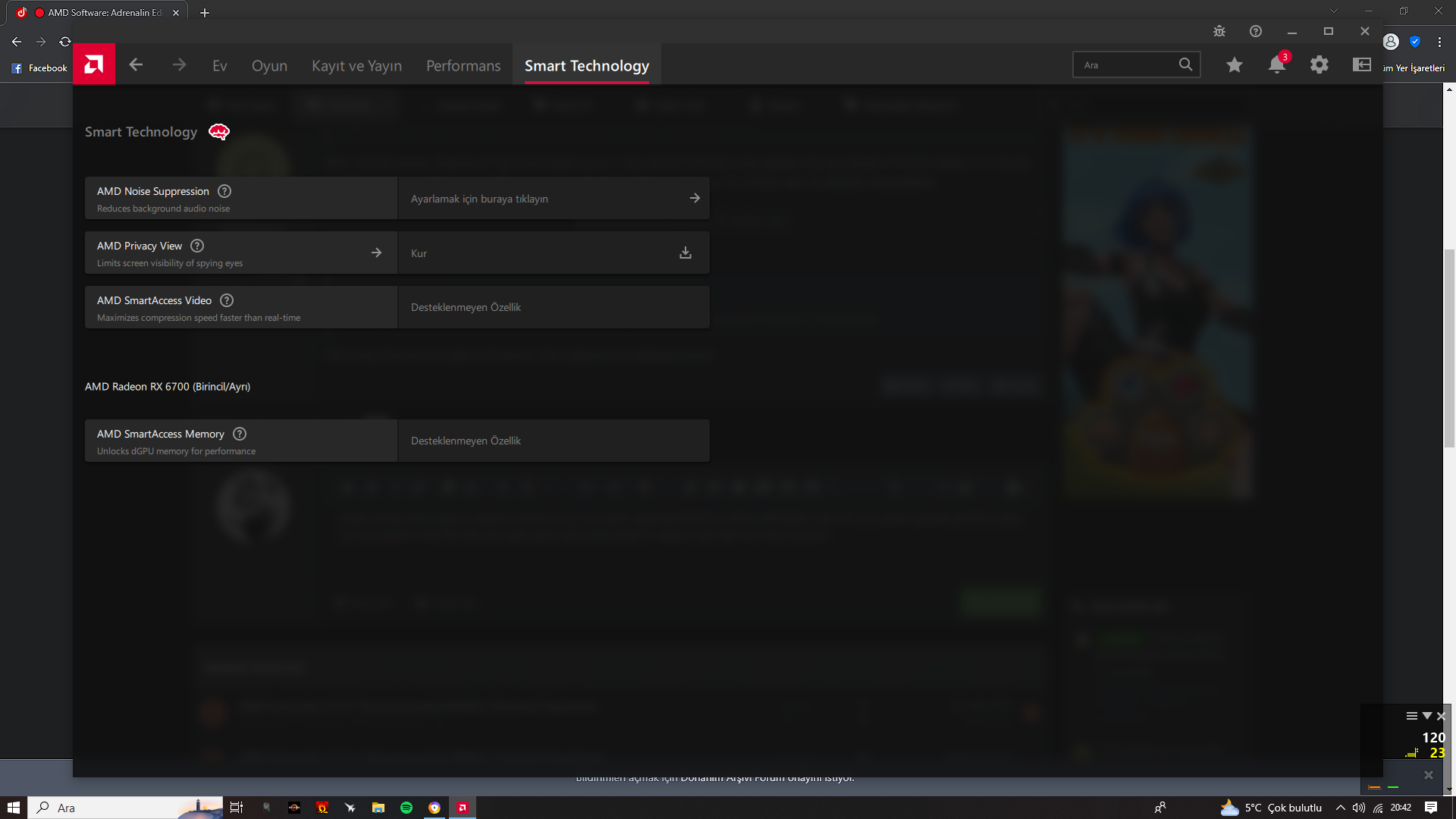Show AMD Noise Suppression help tooltip
The image size is (1456, 819).
tap(224, 191)
